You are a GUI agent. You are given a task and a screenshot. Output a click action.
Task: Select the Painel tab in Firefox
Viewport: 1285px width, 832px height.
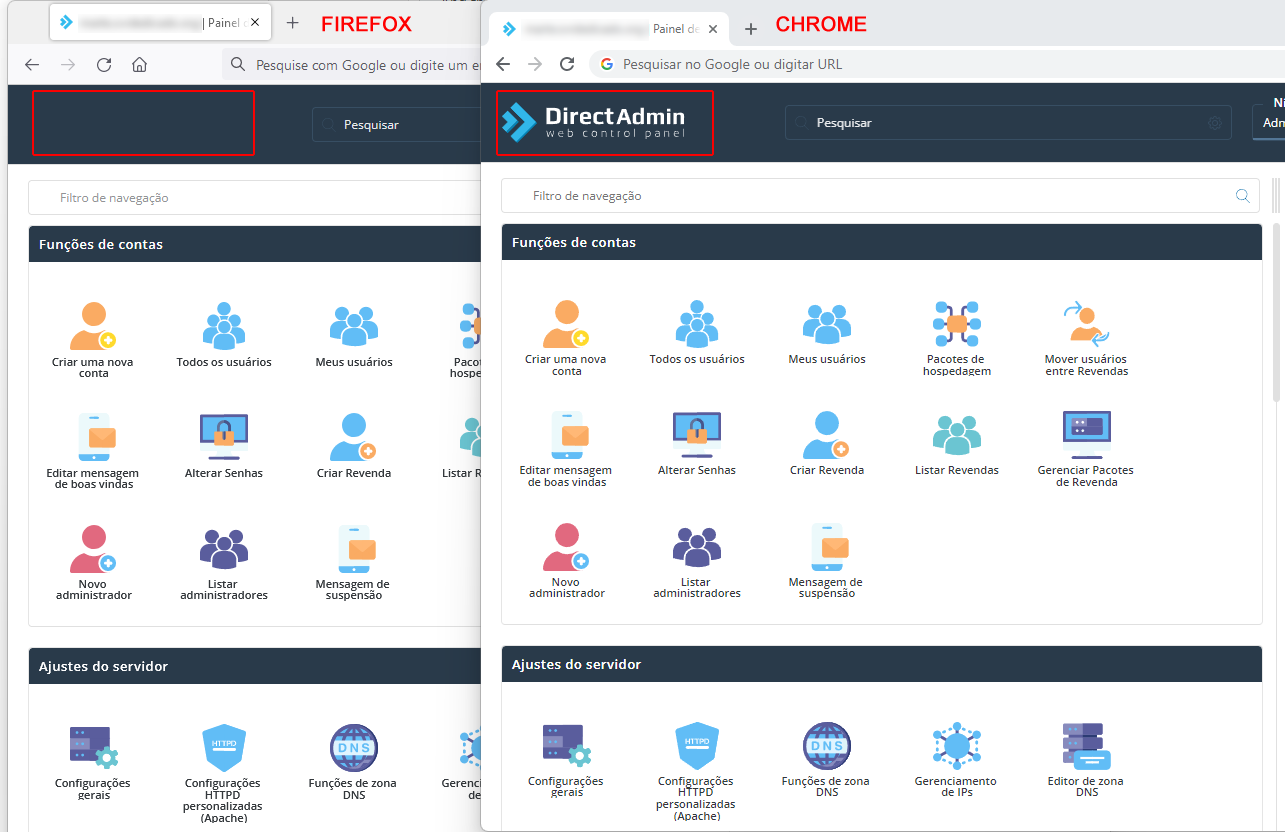[x=160, y=23]
